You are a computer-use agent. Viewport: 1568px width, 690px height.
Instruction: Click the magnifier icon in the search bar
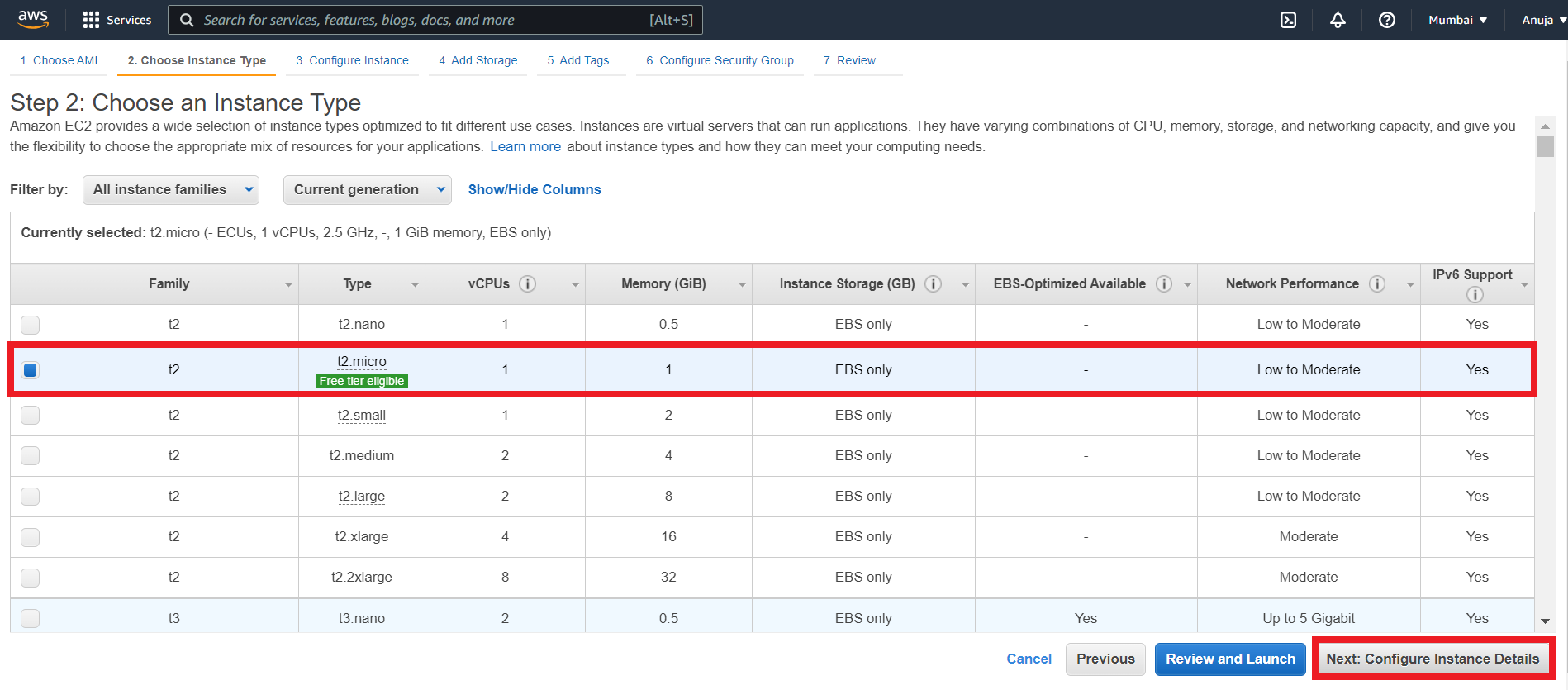(x=187, y=20)
